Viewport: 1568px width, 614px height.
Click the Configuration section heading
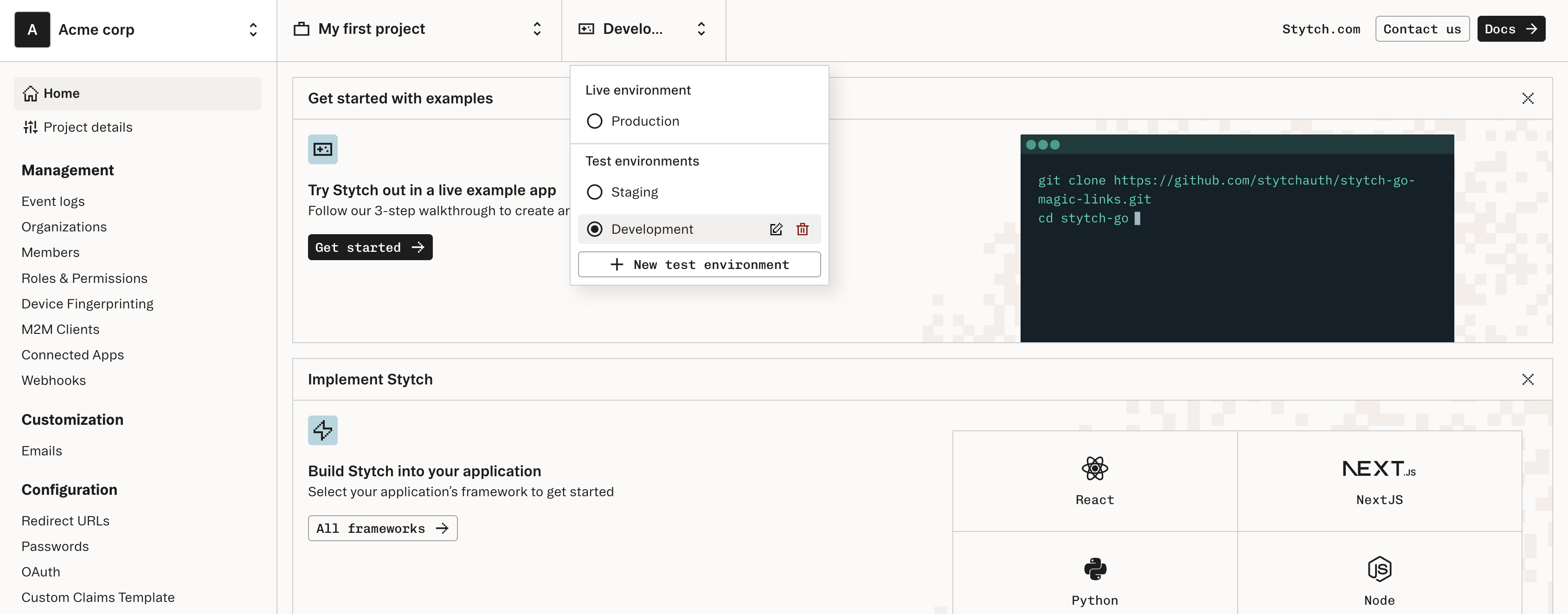pos(70,490)
